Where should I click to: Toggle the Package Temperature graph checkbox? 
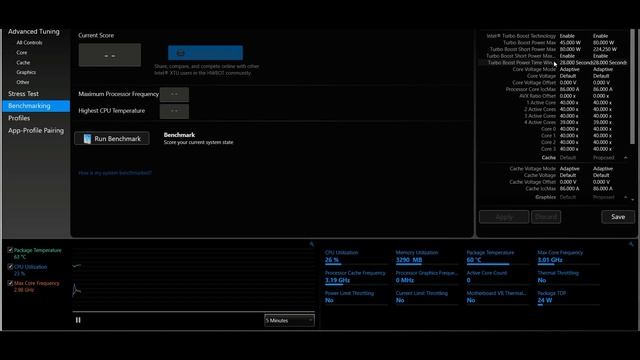point(10,250)
